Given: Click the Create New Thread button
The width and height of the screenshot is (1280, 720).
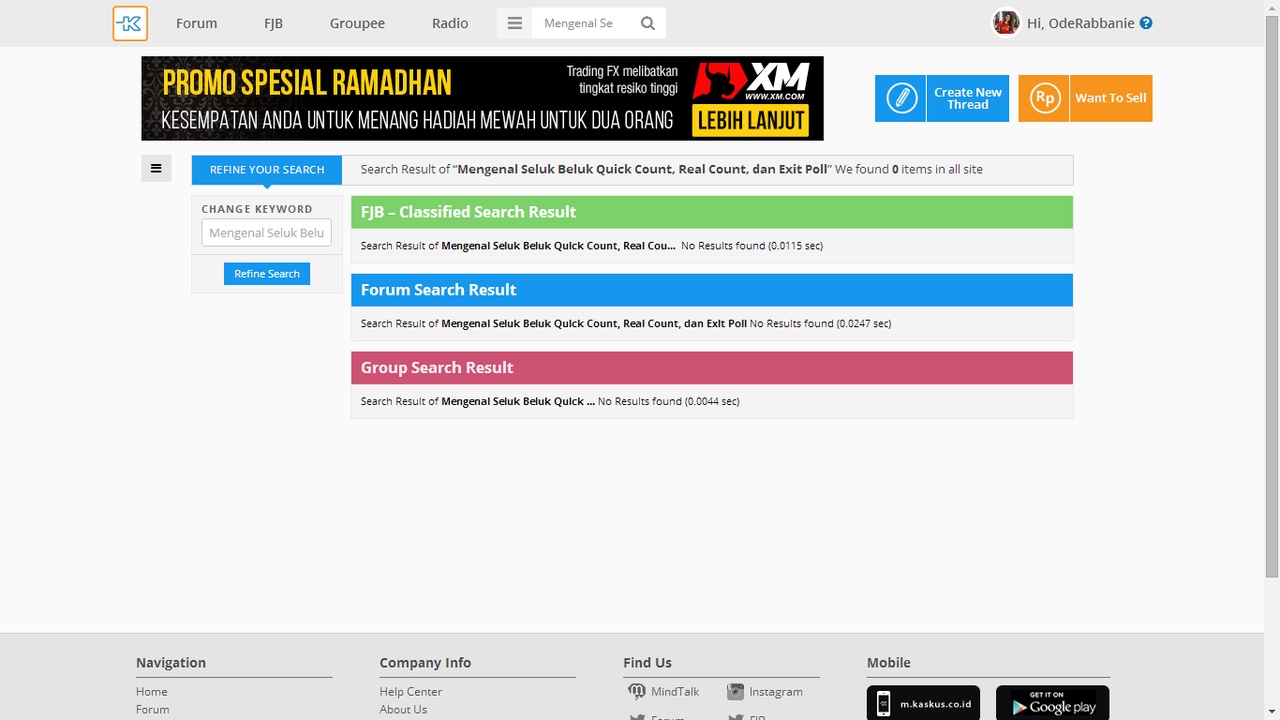Looking at the screenshot, I should (942, 98).
